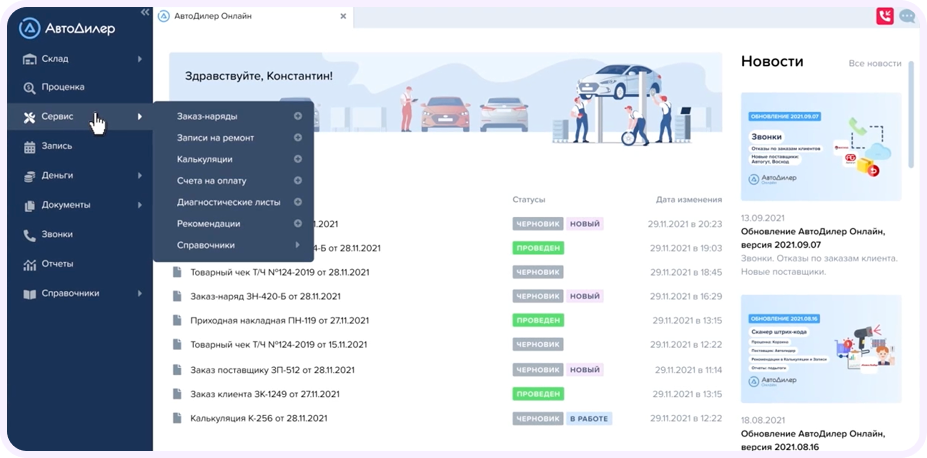Viewport: 927px width, 458px height.
Task: Click the Деньги coins icon
Action: [x=30, y=176]
